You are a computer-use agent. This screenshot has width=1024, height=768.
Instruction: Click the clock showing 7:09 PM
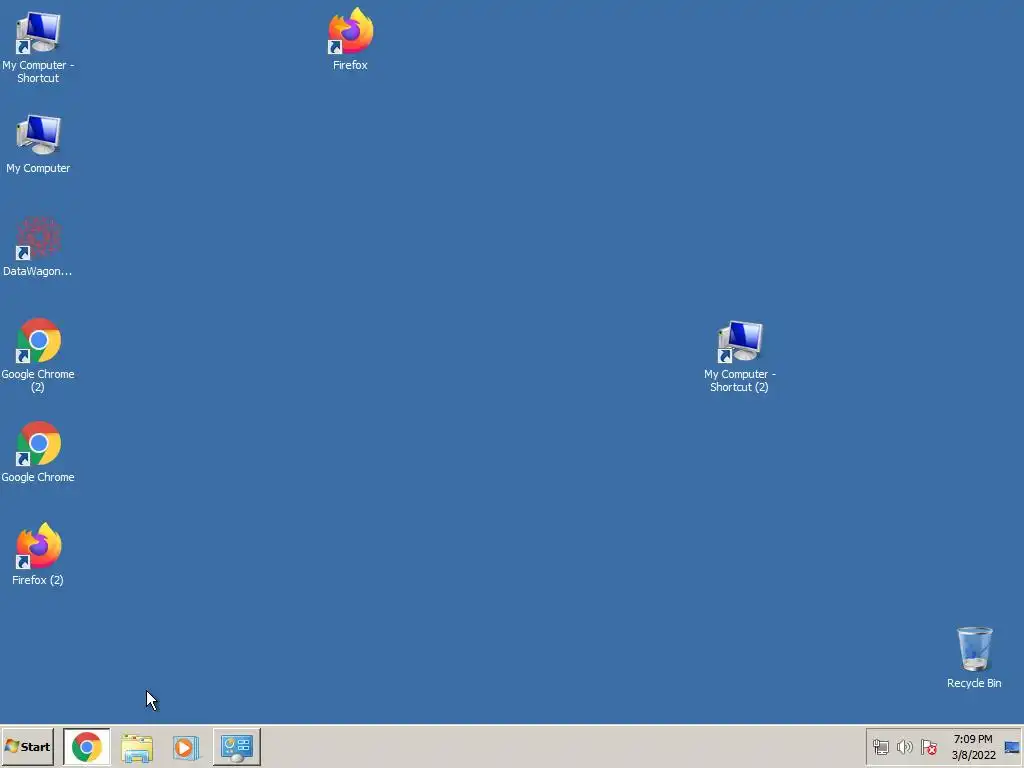click(973, 746)
